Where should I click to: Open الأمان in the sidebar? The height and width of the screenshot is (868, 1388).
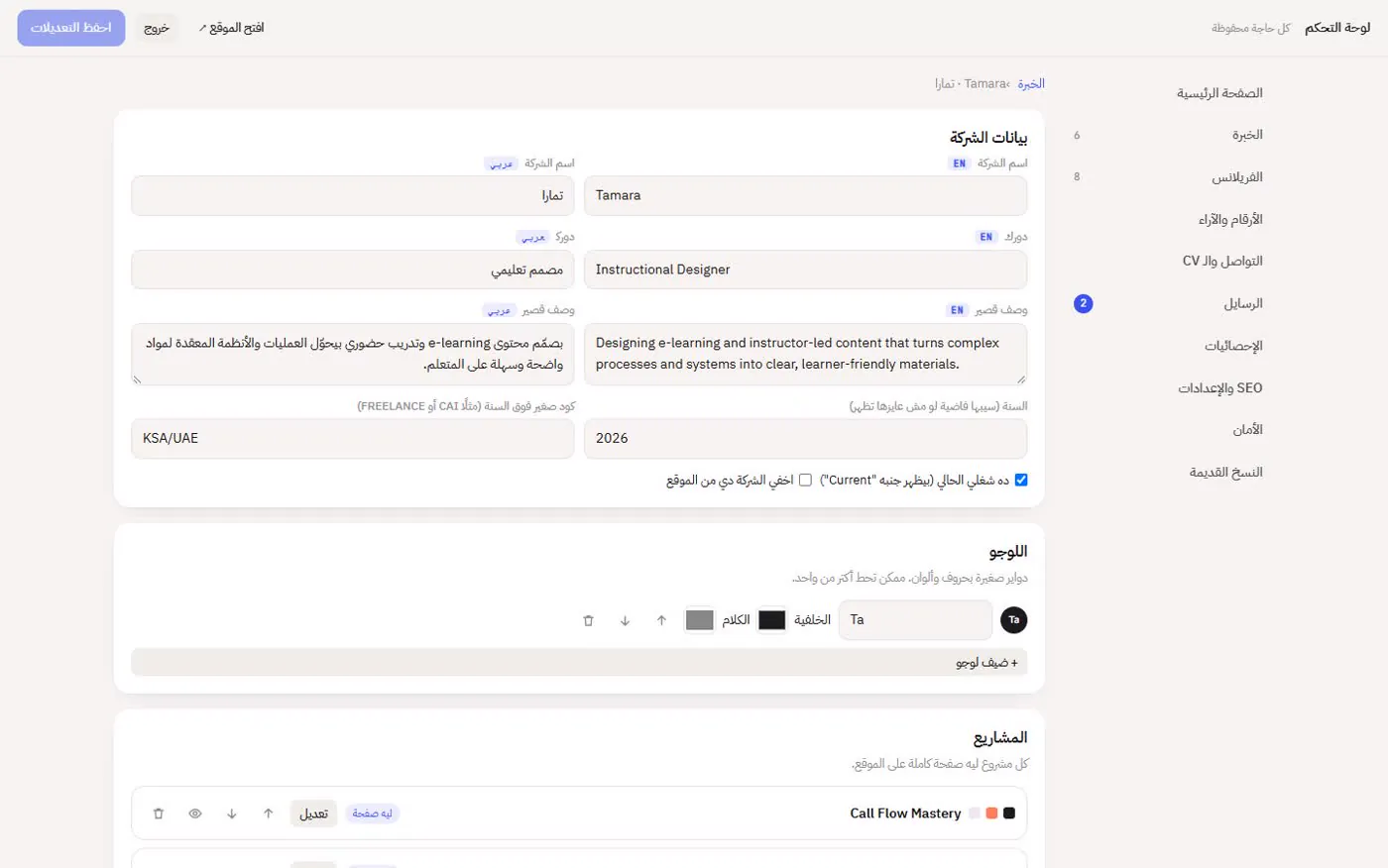click(1247, 429)
